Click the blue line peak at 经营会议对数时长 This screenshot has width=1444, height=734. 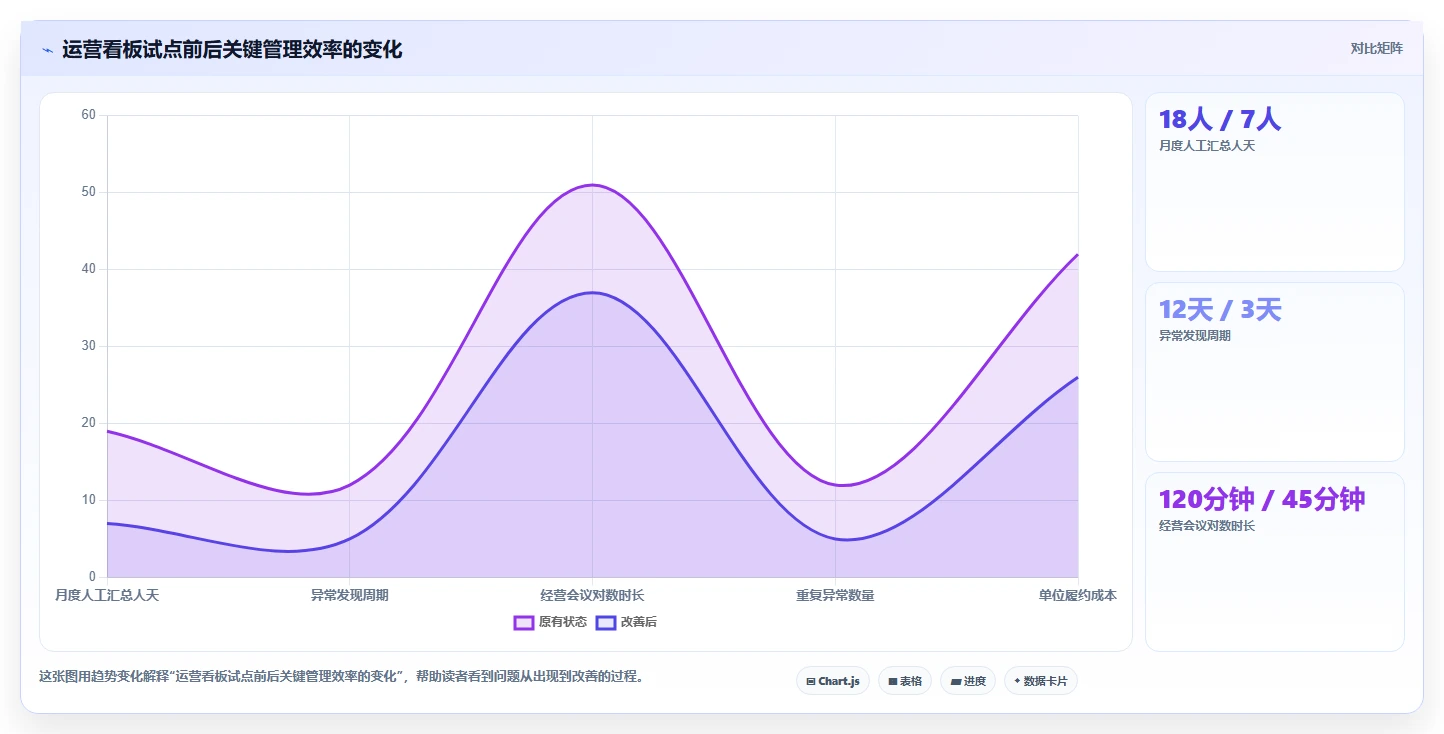point(592,293)
